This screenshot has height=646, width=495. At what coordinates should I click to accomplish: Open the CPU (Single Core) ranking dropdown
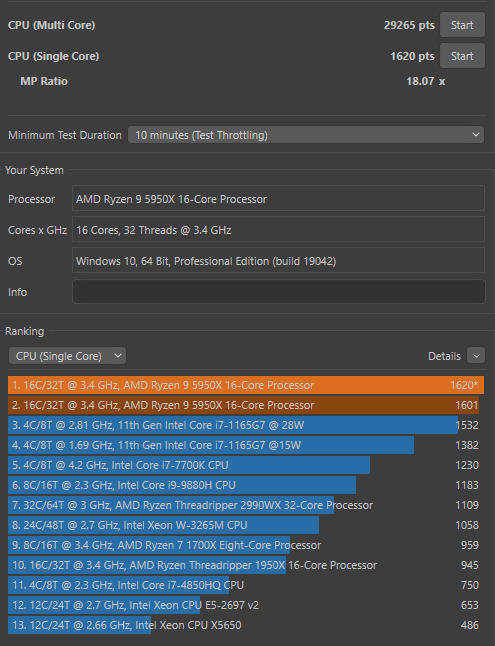68,356
